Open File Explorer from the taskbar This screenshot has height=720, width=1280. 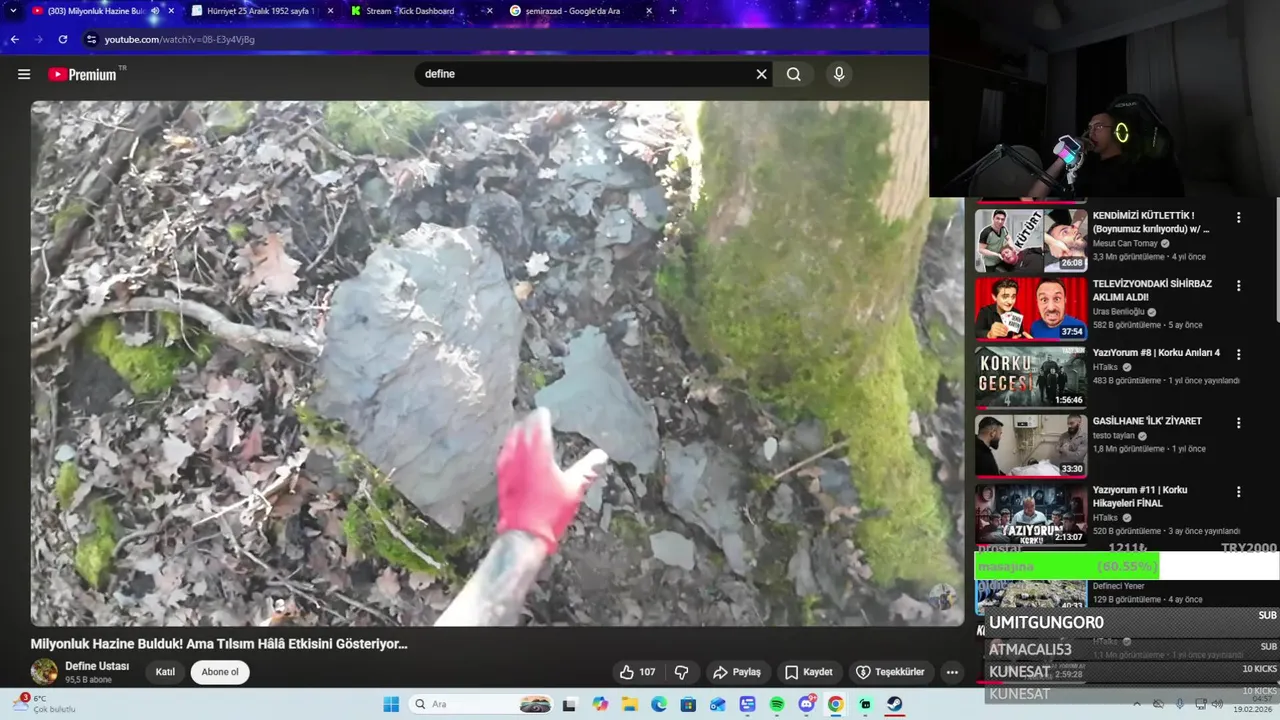[630, 704]
